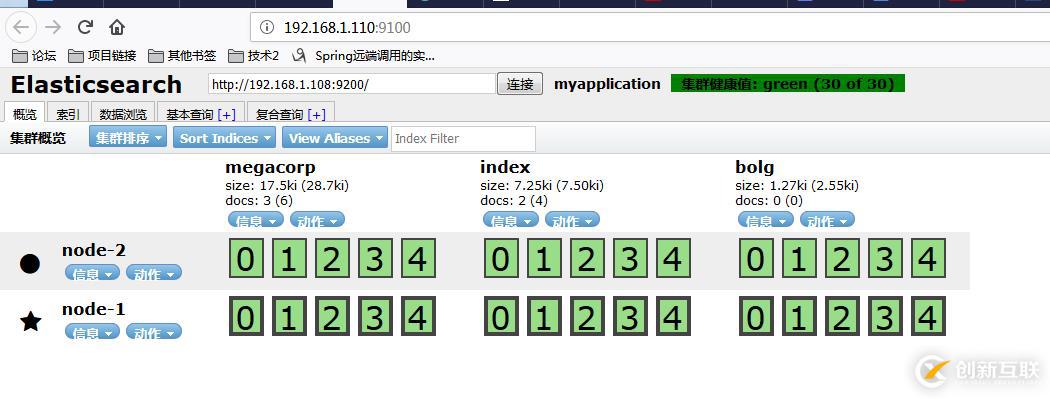Switch to the 数据浏览 tab
Screen dimensions: 1050x399
123,114
